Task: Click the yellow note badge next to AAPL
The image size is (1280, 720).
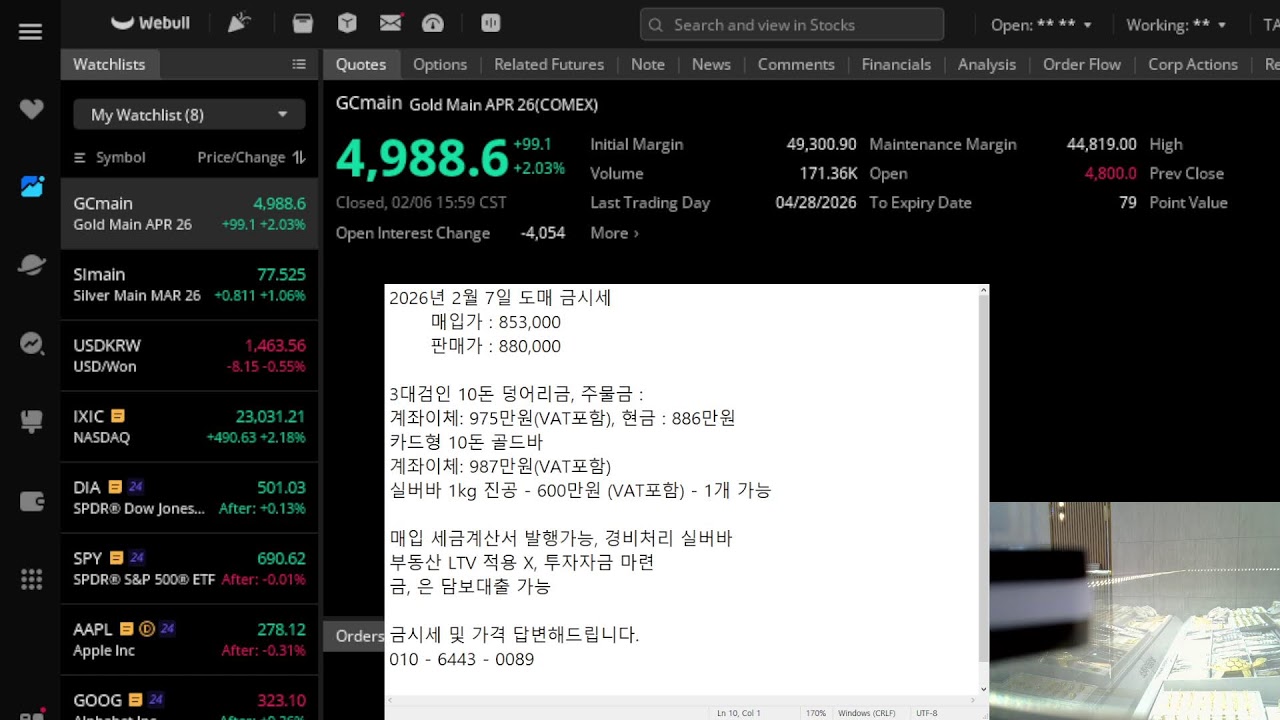Action: point(127,629)
